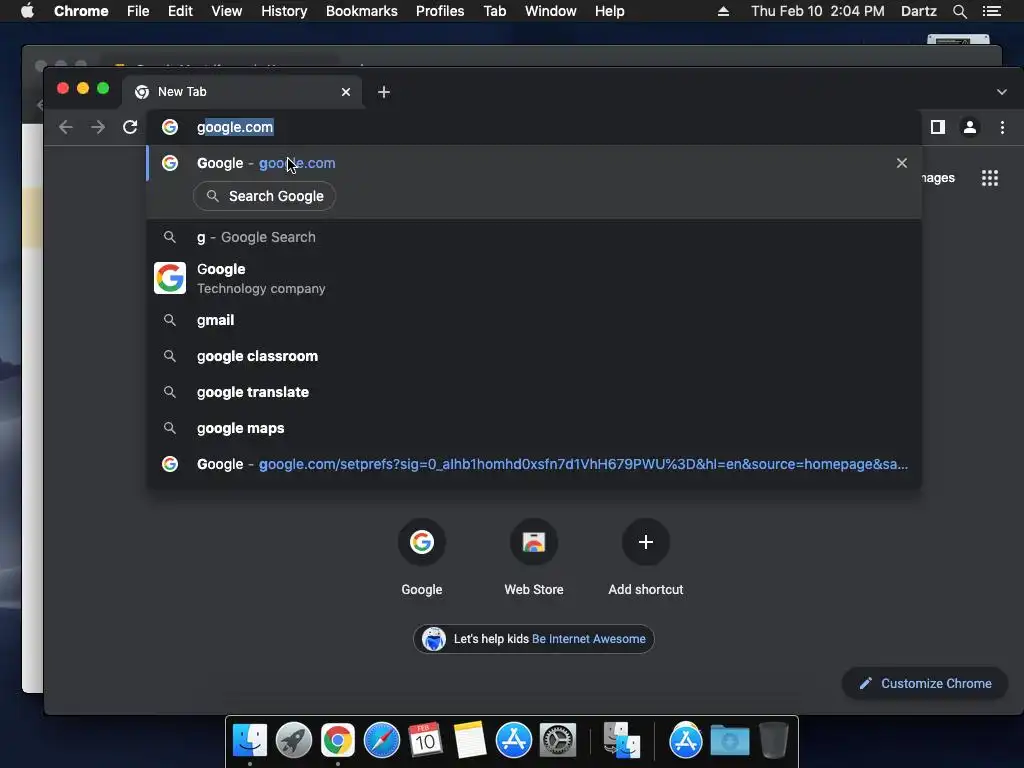Viewport: 1024px width, 768px height.
Task: Open the Be Internet Awesome link
Action: click(x=588, y=639)
